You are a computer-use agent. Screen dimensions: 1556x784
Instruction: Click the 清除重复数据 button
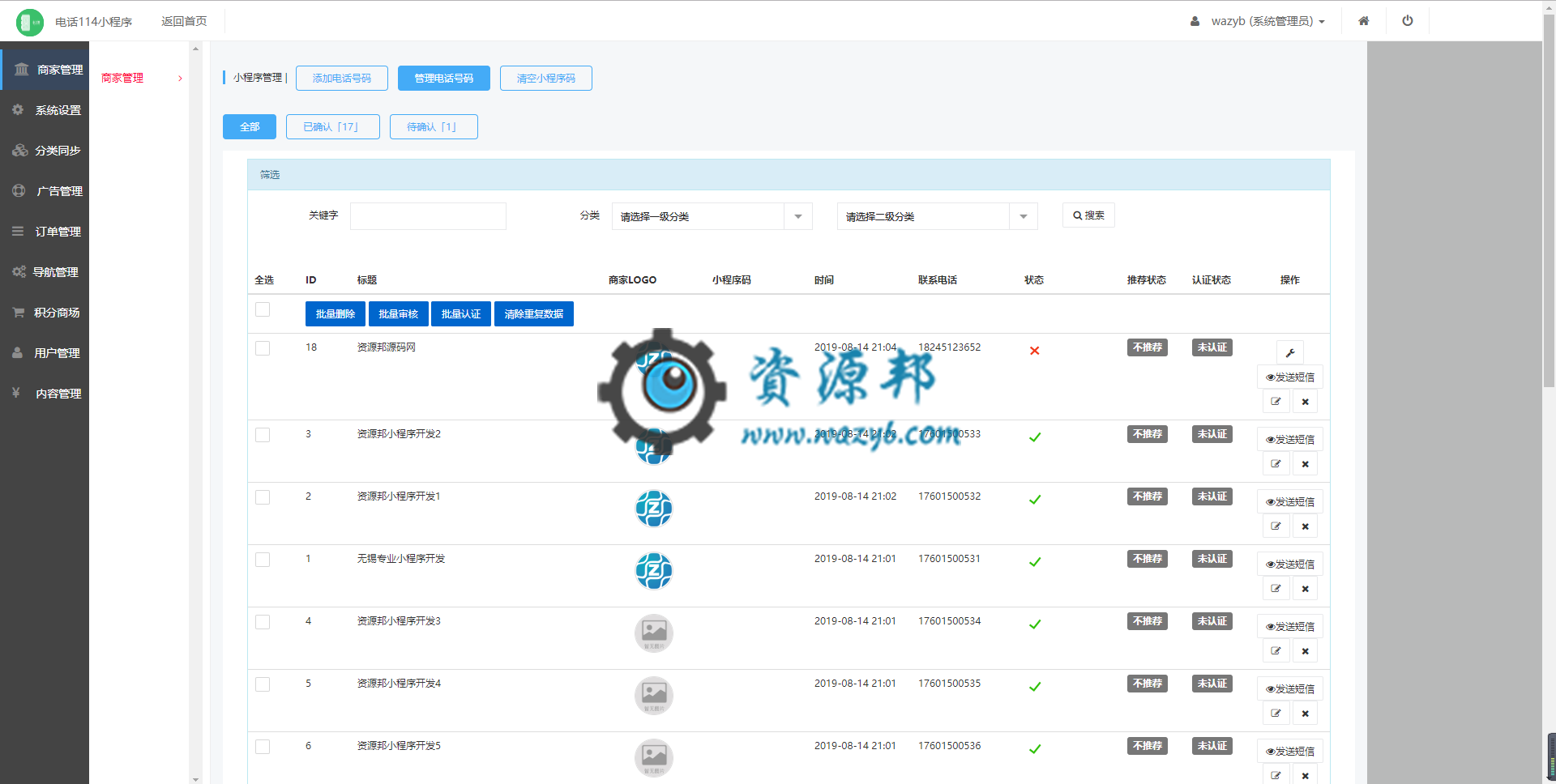[534, 314]
